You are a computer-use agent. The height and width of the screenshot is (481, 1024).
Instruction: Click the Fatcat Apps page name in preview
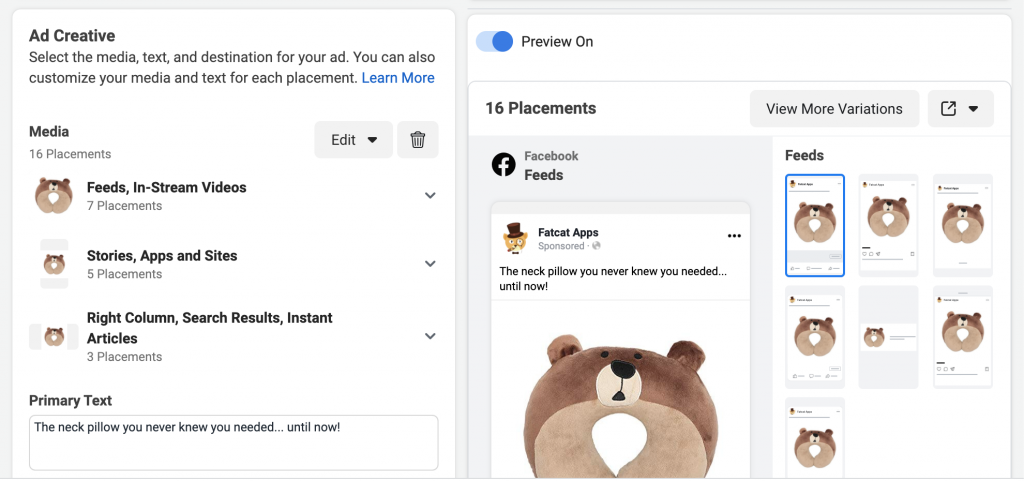click(568, 233)
